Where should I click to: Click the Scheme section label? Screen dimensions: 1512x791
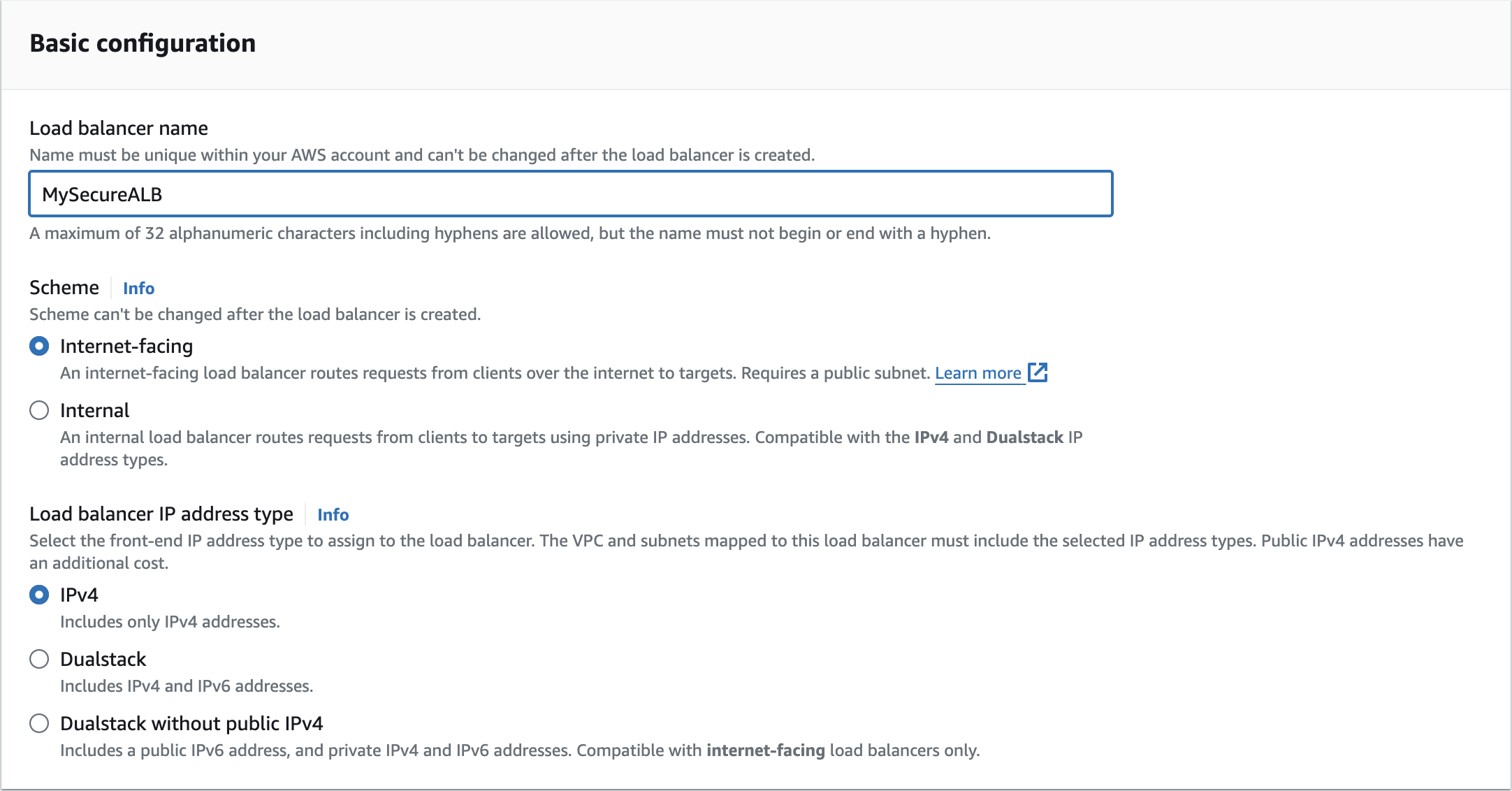64,287
